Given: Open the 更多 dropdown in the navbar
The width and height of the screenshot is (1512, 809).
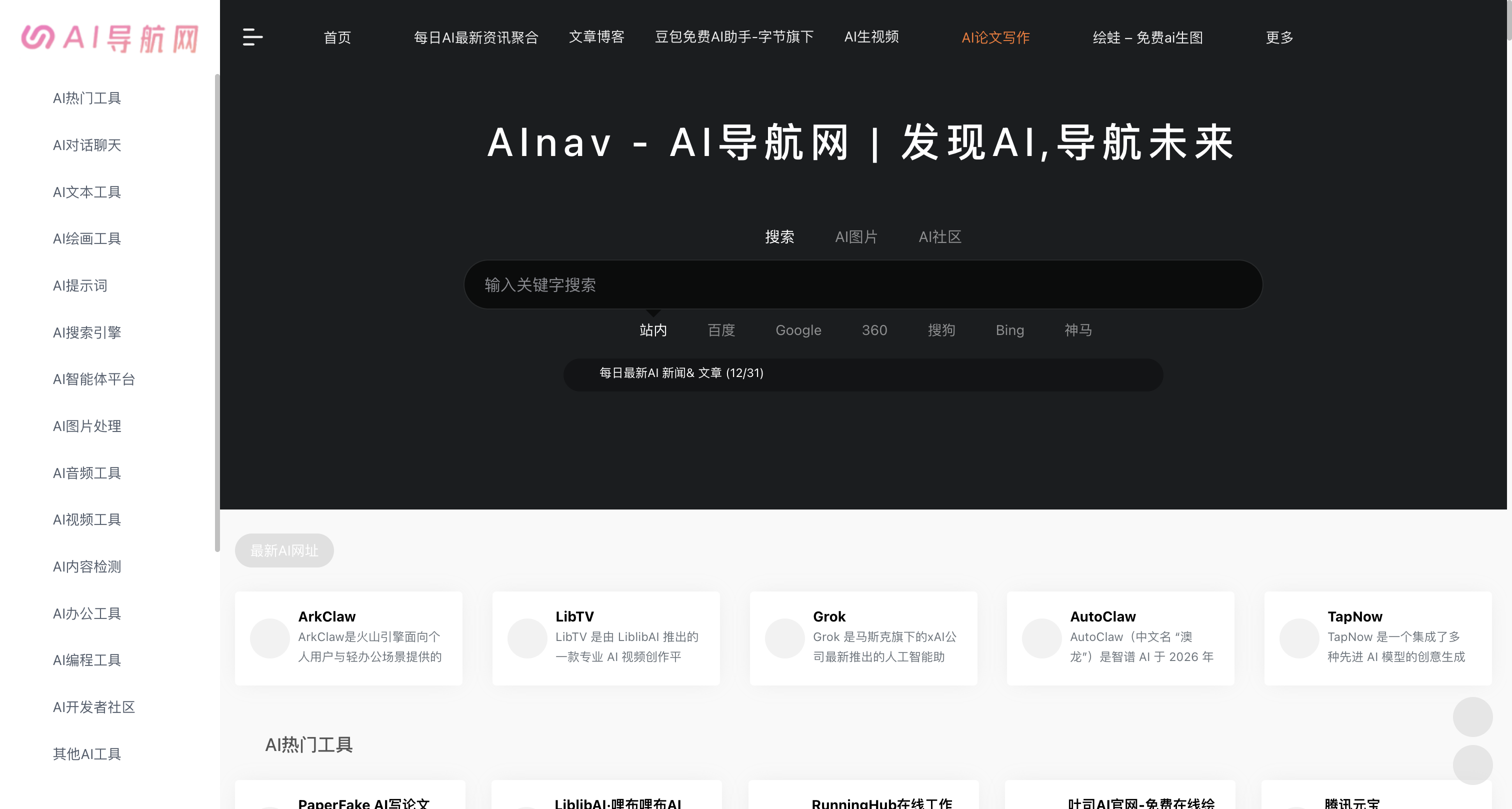Looking at the screenshot, I should click(1279, 37).
